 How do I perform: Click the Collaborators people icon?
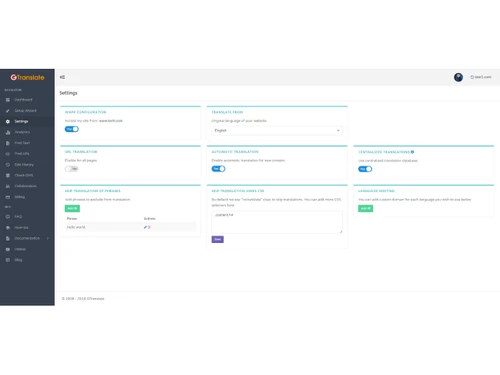8,186
